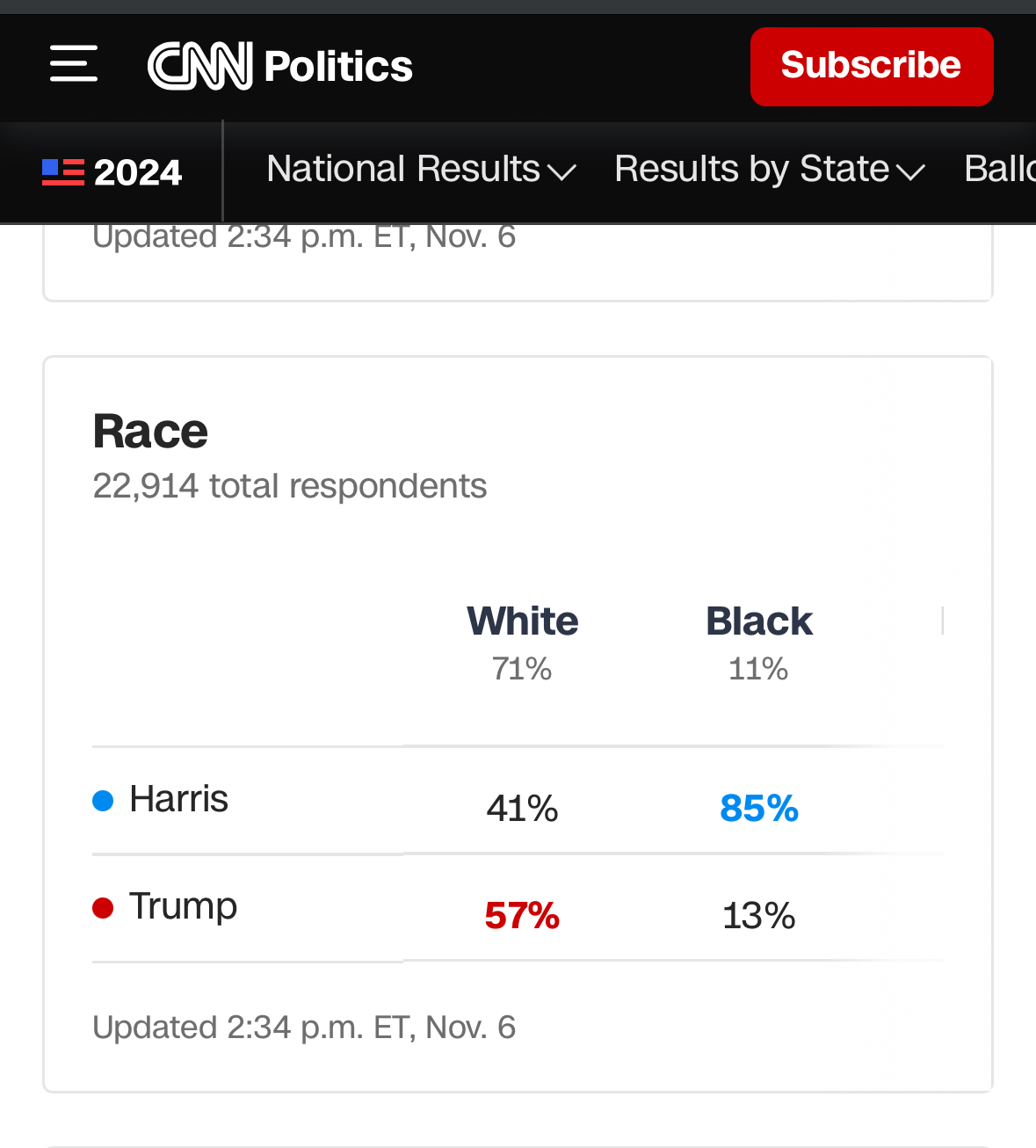
Task: Select the partially visible Ballot menu item
Action: point(999,169)
